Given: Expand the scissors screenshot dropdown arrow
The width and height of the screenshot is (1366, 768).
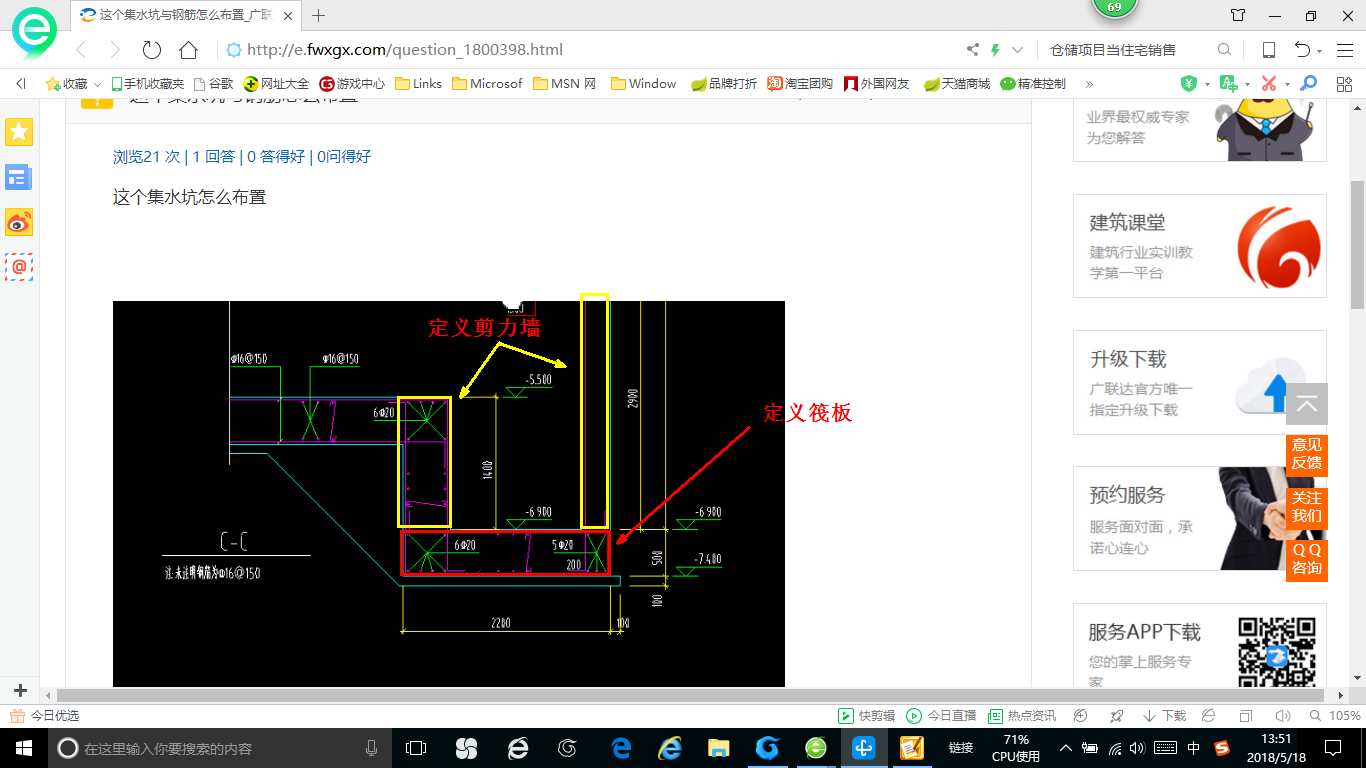Looking at the screenshot, I should 1286,85.
